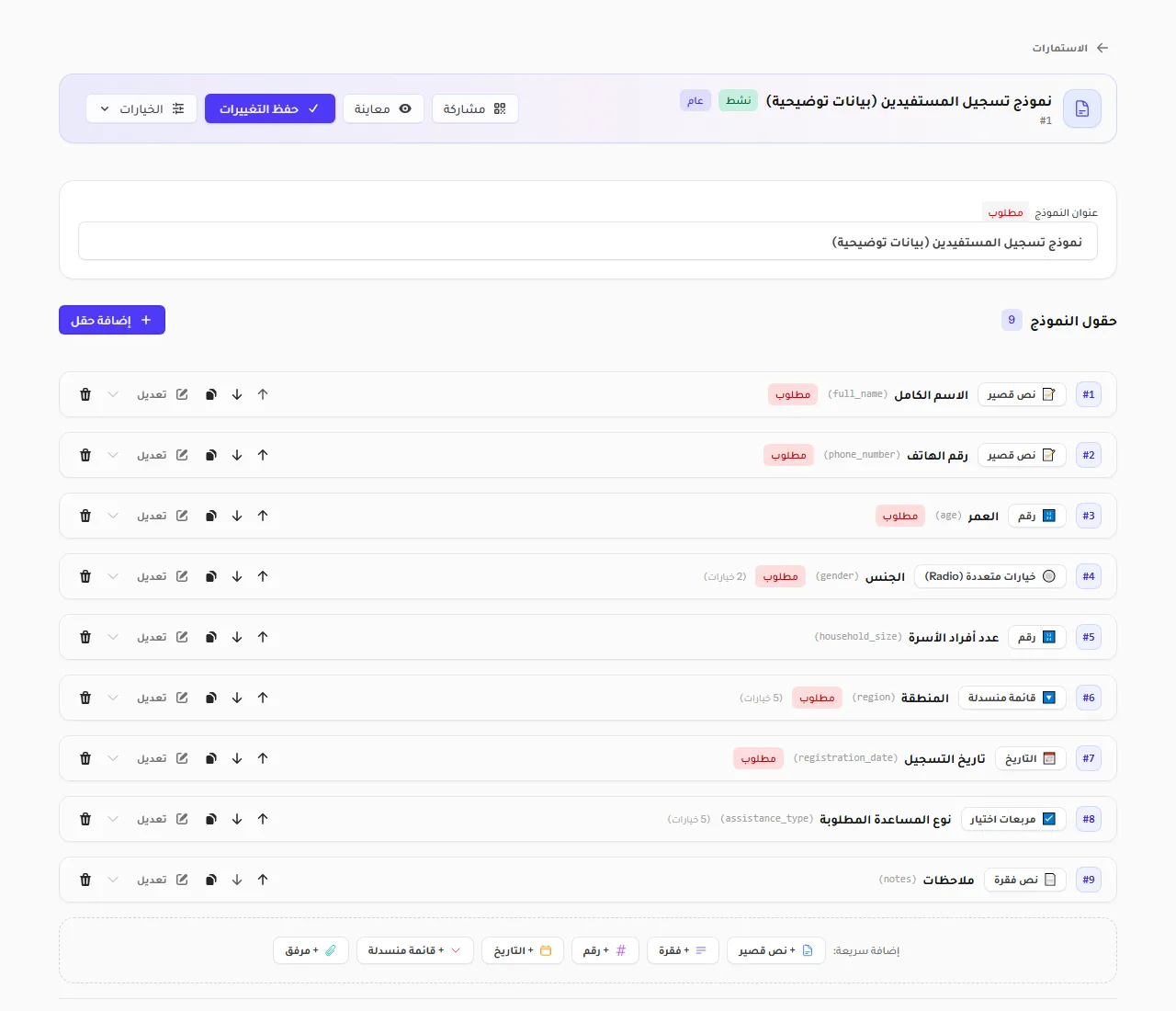The image size is (1176, 1011).
Task: Quick add a قائمة منسدلة field
Action: (415, 950)
